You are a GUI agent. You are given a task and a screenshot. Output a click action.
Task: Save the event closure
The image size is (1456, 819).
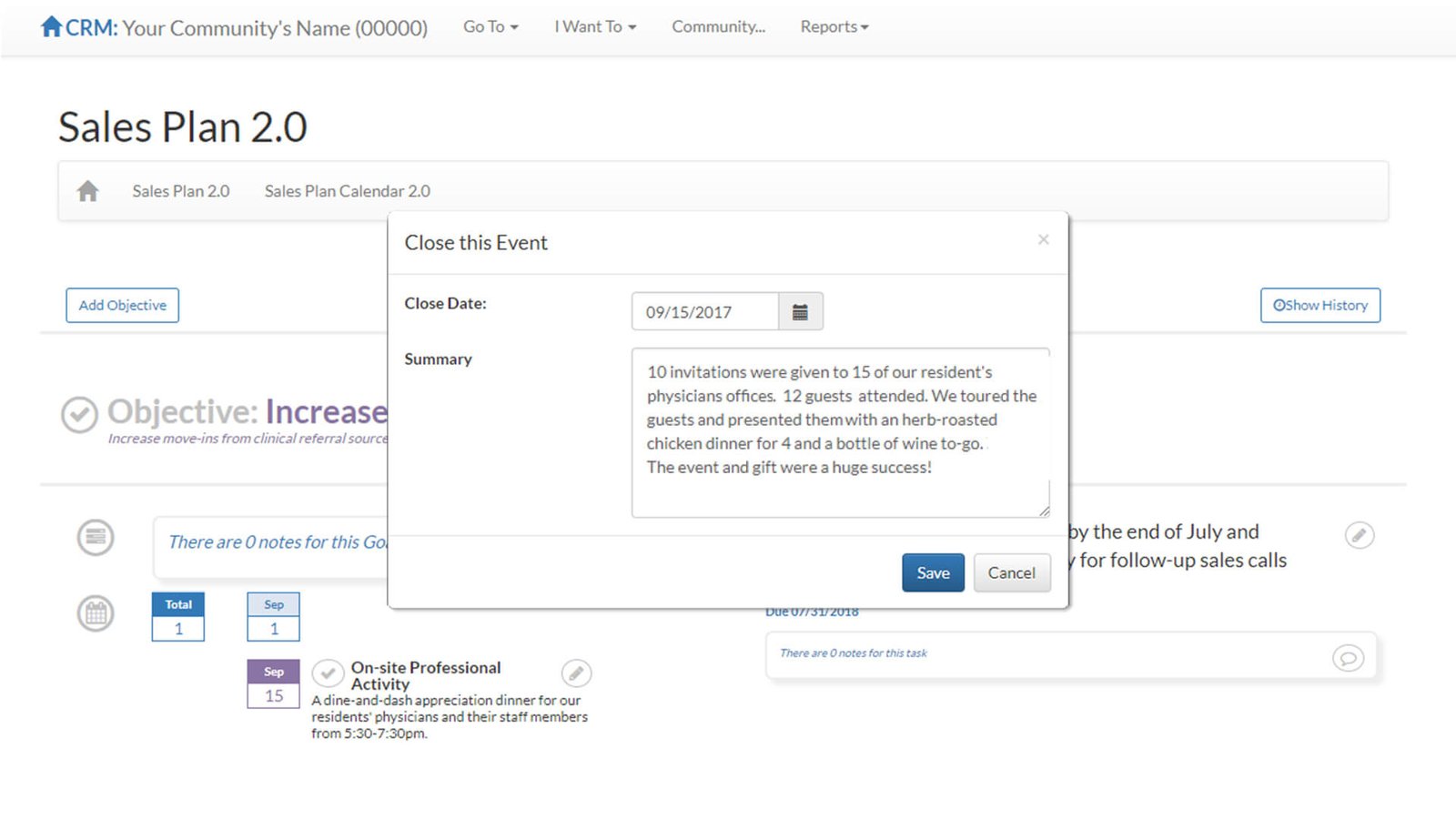[x=933, y=573]
